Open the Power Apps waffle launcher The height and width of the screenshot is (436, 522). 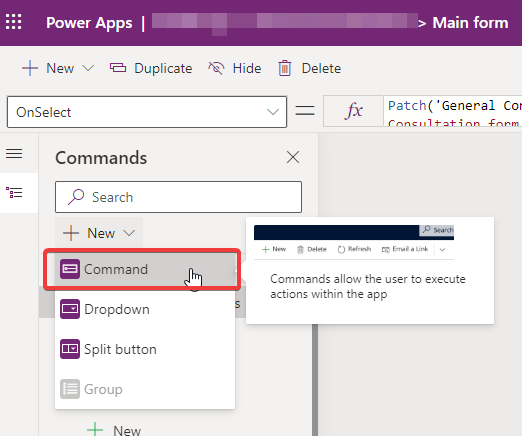coord(14,22)
